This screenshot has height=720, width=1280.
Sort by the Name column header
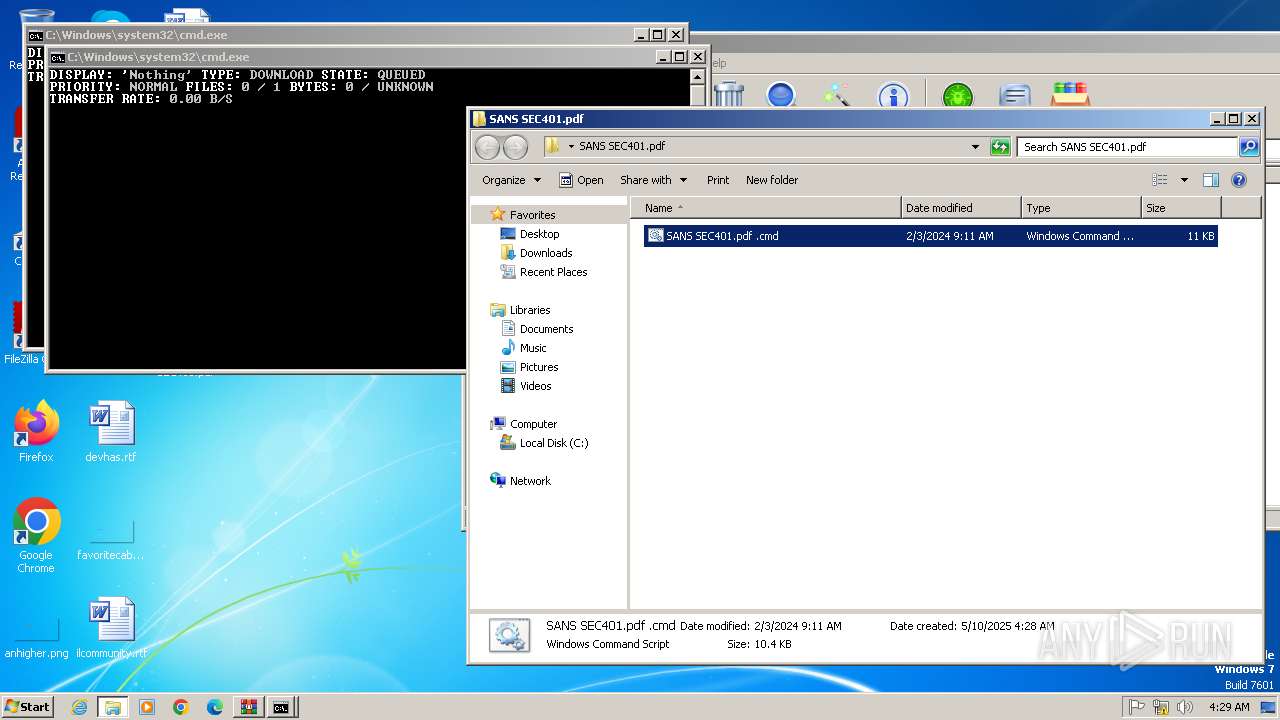pos(766,208)
